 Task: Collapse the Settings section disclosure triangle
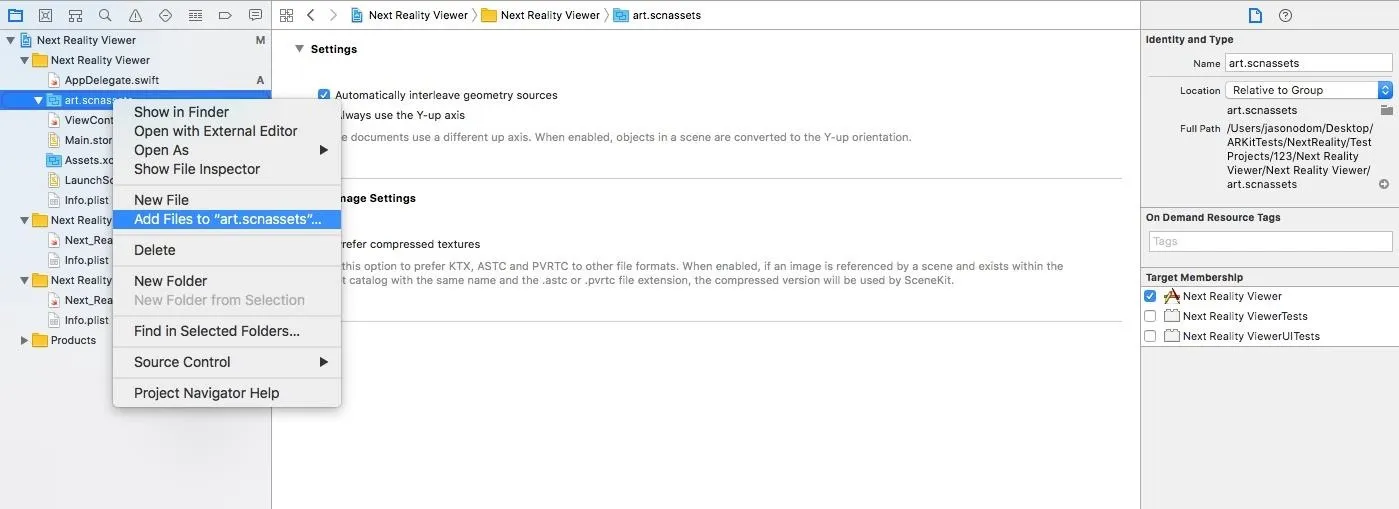click(299, 49)
